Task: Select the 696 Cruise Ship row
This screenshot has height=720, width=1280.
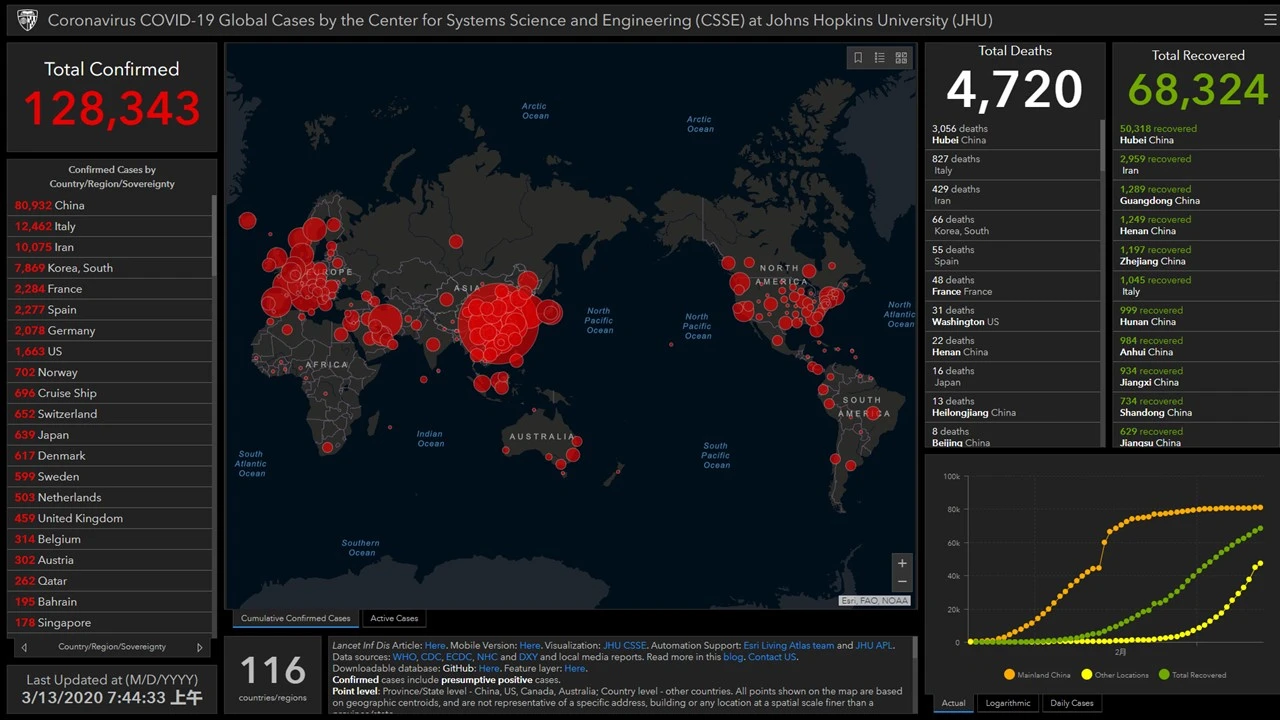Action: 110,393
